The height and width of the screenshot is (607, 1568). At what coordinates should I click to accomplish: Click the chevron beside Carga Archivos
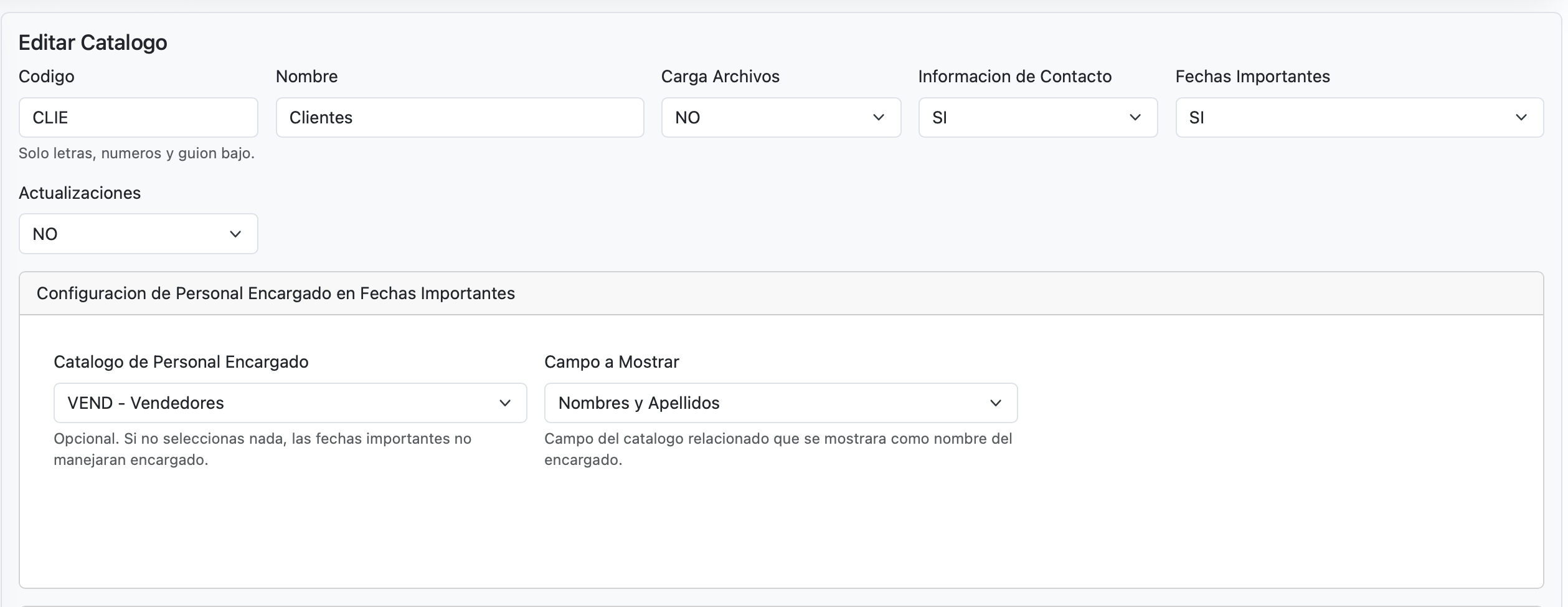point(879,117)
